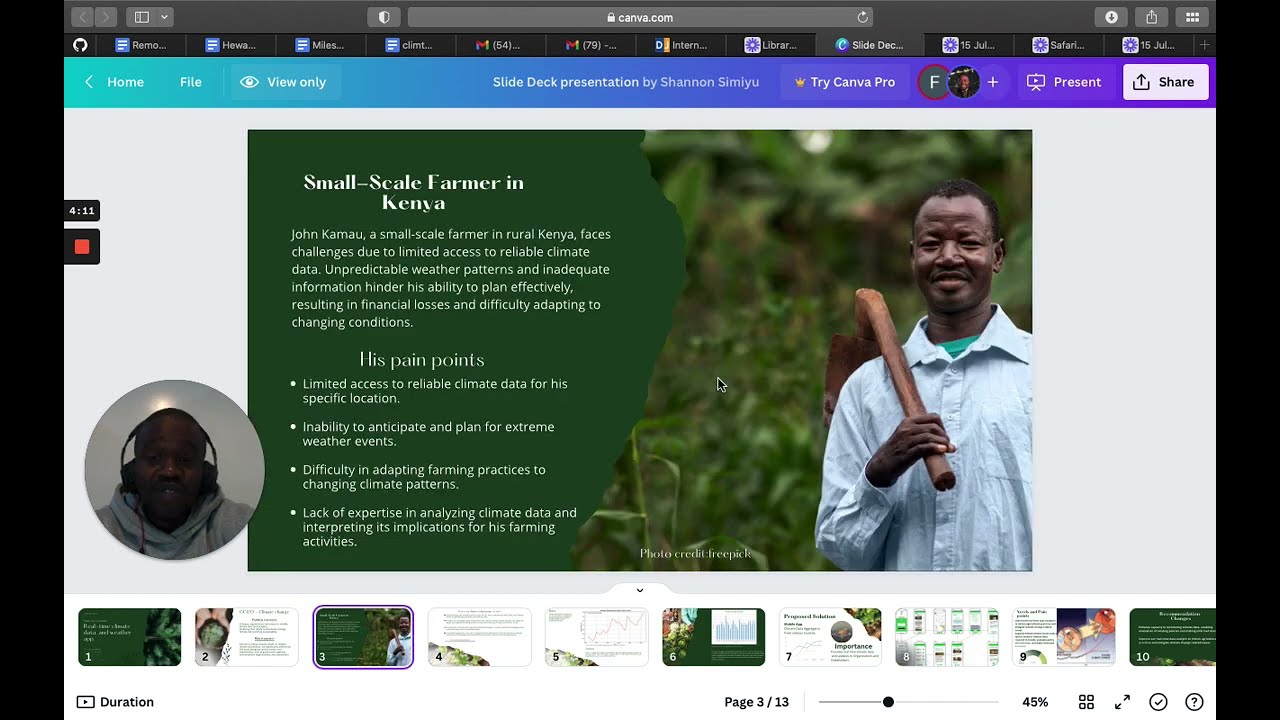Viewport: 1280px width, 720px height.
Task: Open Safari's downloads icon
Action: tap(1111, 17)
